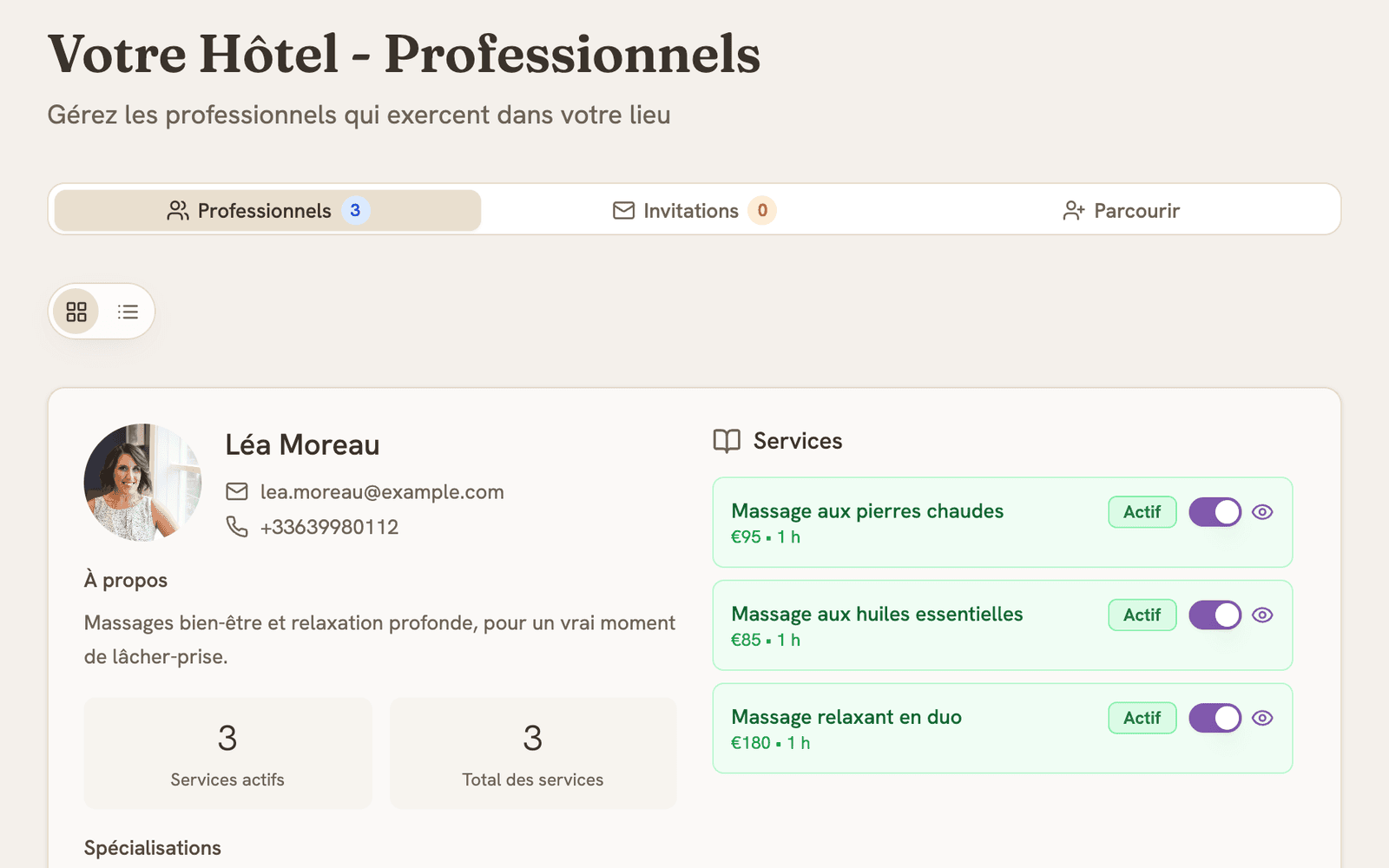
Task: Click the name Léa Moreau
Action: tap(302, 445)
